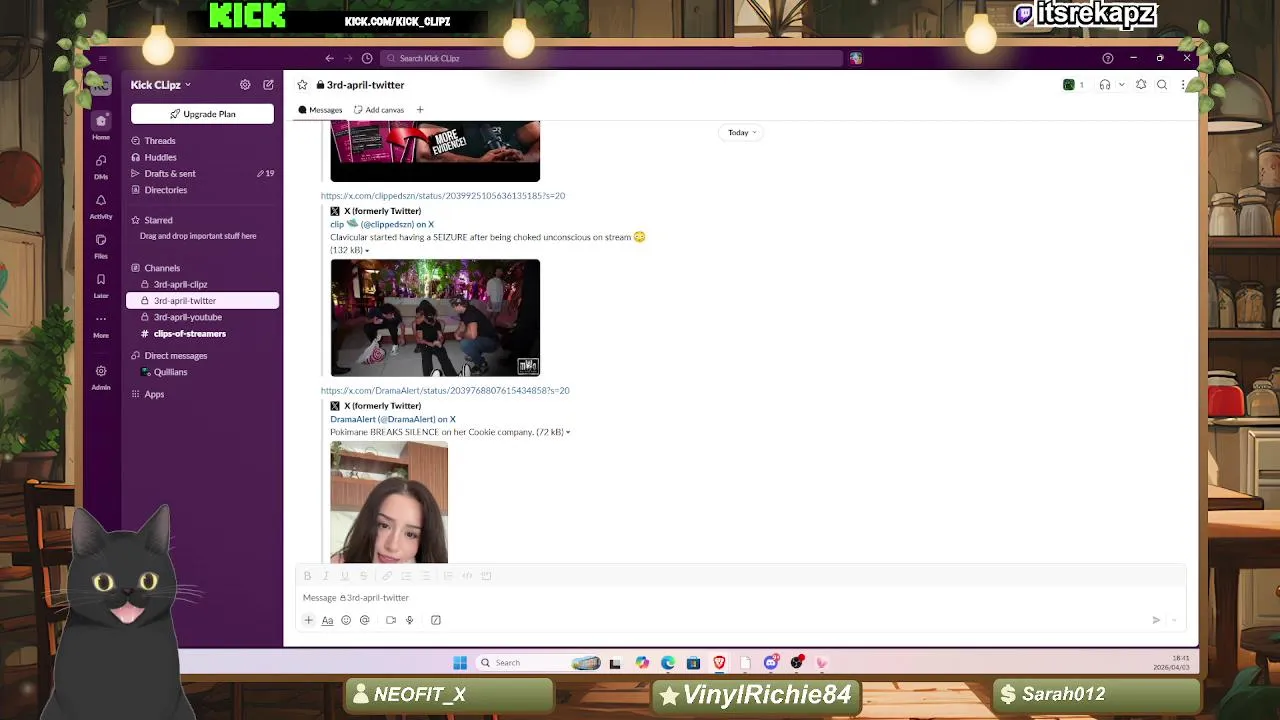
Task: Toggle underline formatting in the composer
Action: pos(345,576)
